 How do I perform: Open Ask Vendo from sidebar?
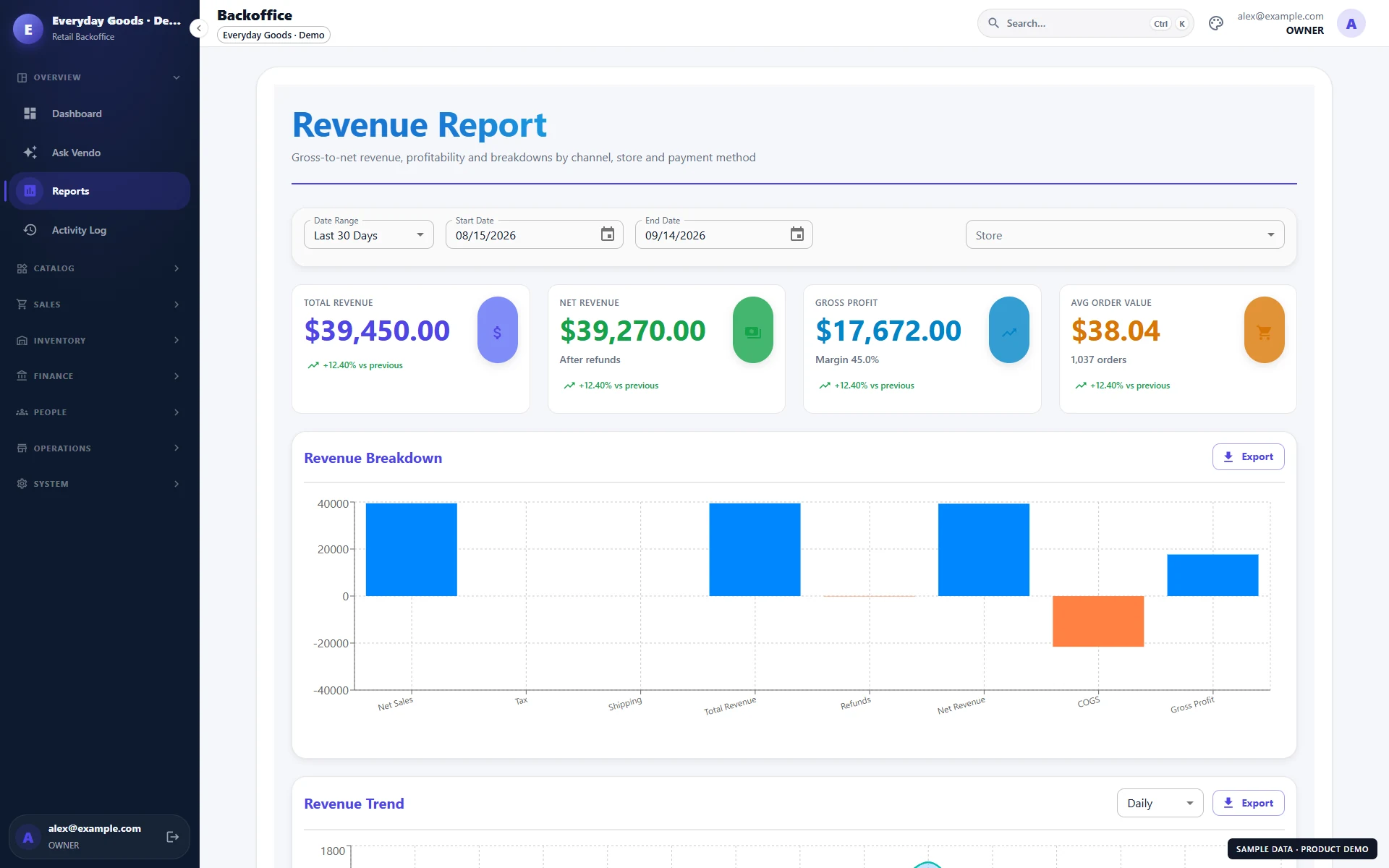coord(100,153)
